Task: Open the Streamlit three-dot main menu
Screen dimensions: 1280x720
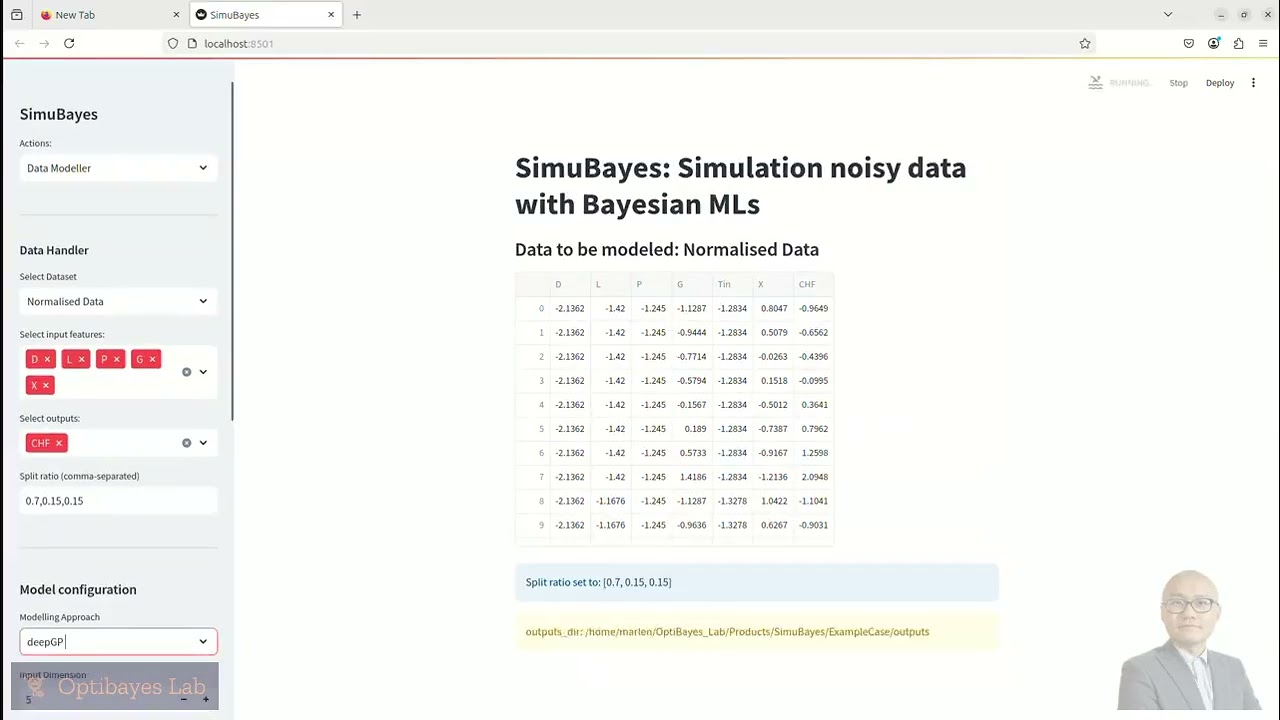Action: click(x=1253, y=83)
